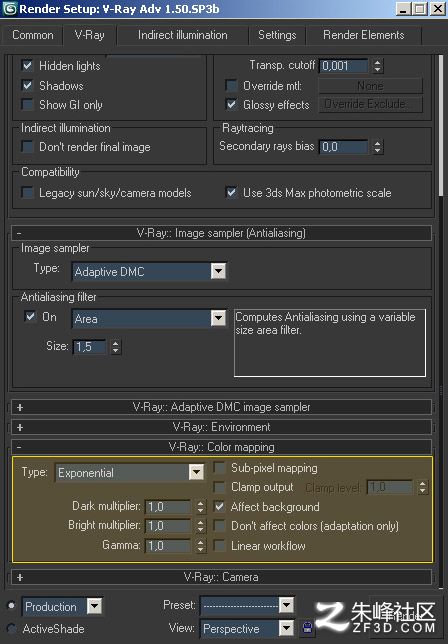
Task: Open the Preset dropdown
Action: click(x=286, y=605)
